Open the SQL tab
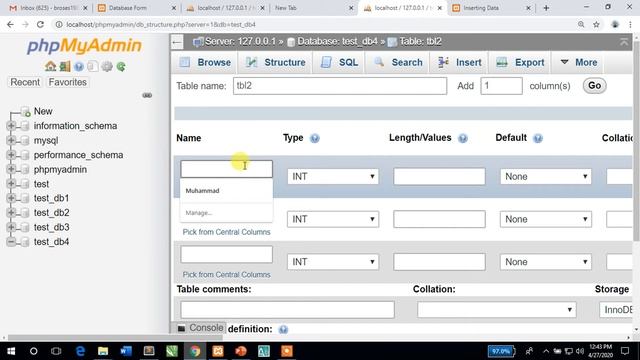 [x=339, y=62]
